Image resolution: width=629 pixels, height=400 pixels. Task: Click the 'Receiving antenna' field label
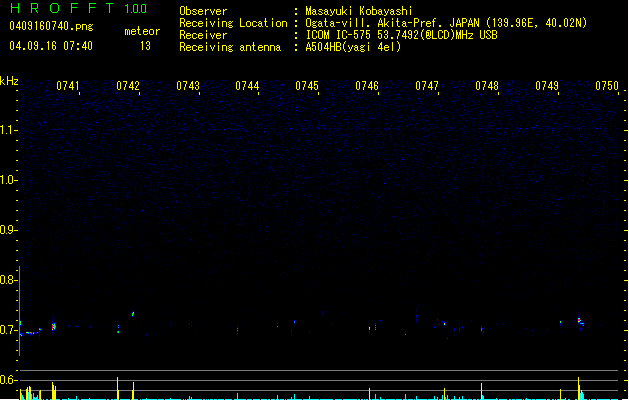[230, 47]
